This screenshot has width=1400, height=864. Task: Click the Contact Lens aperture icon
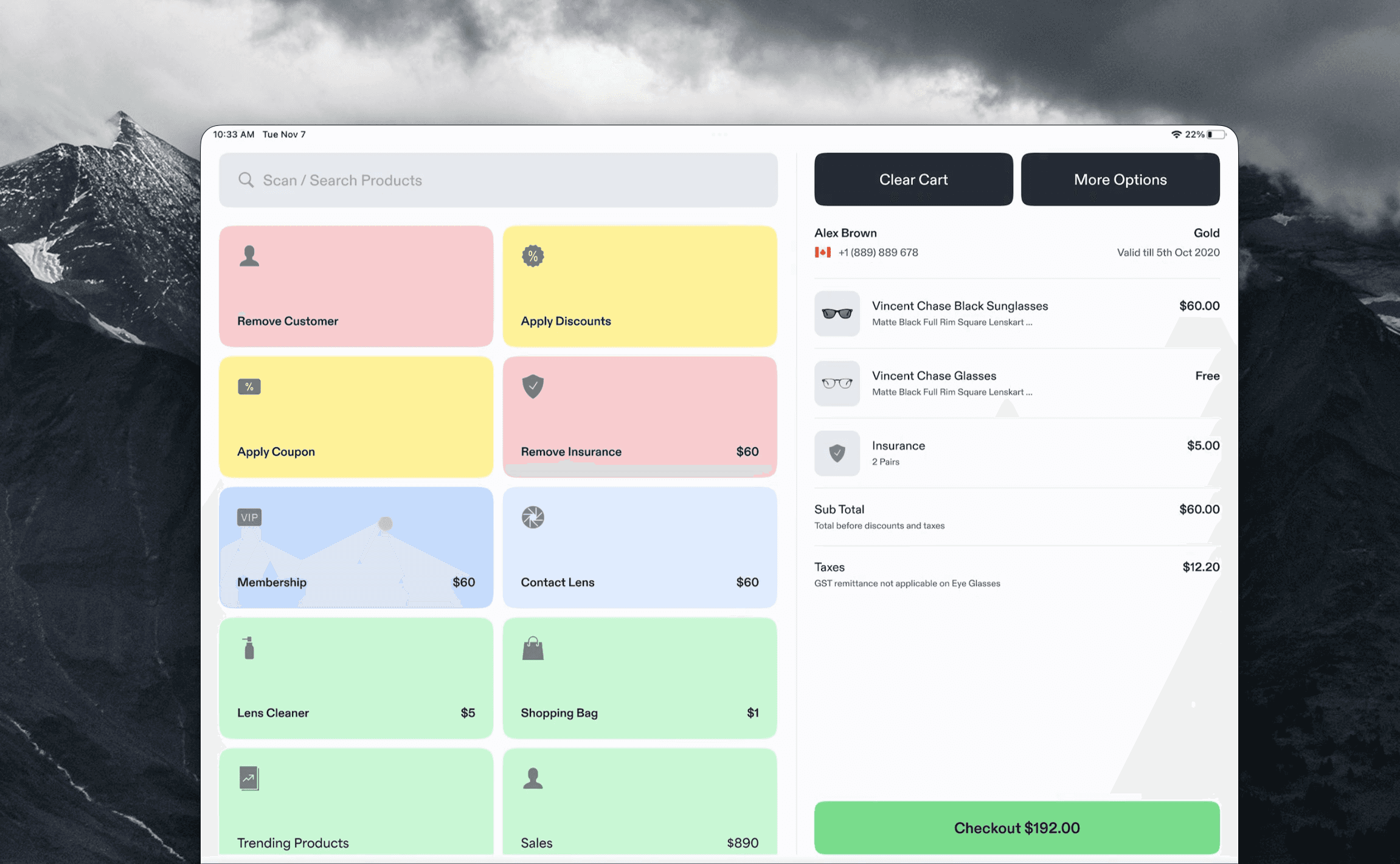[533, 517]
